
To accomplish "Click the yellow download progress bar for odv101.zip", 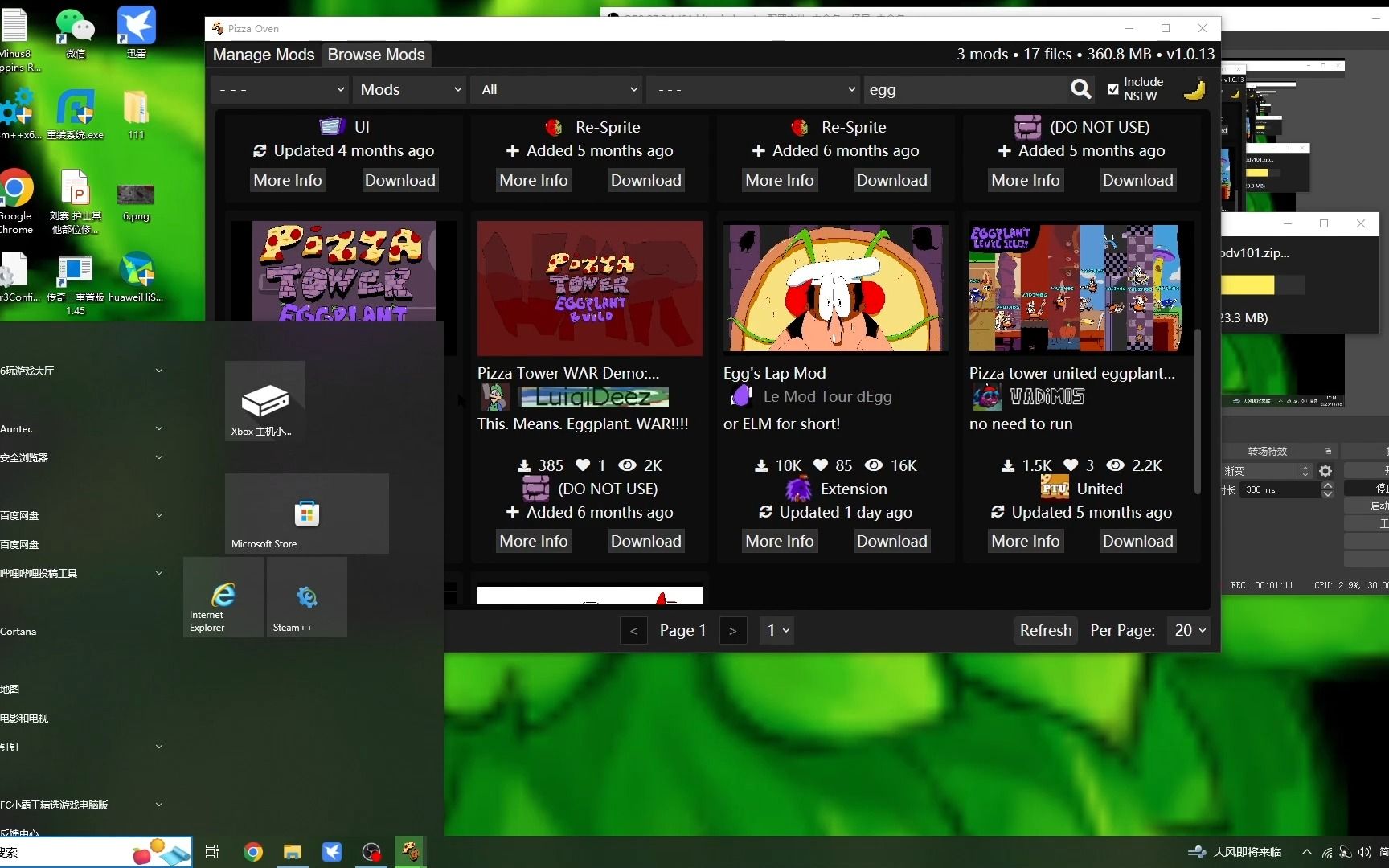I will click(1248, 285).
